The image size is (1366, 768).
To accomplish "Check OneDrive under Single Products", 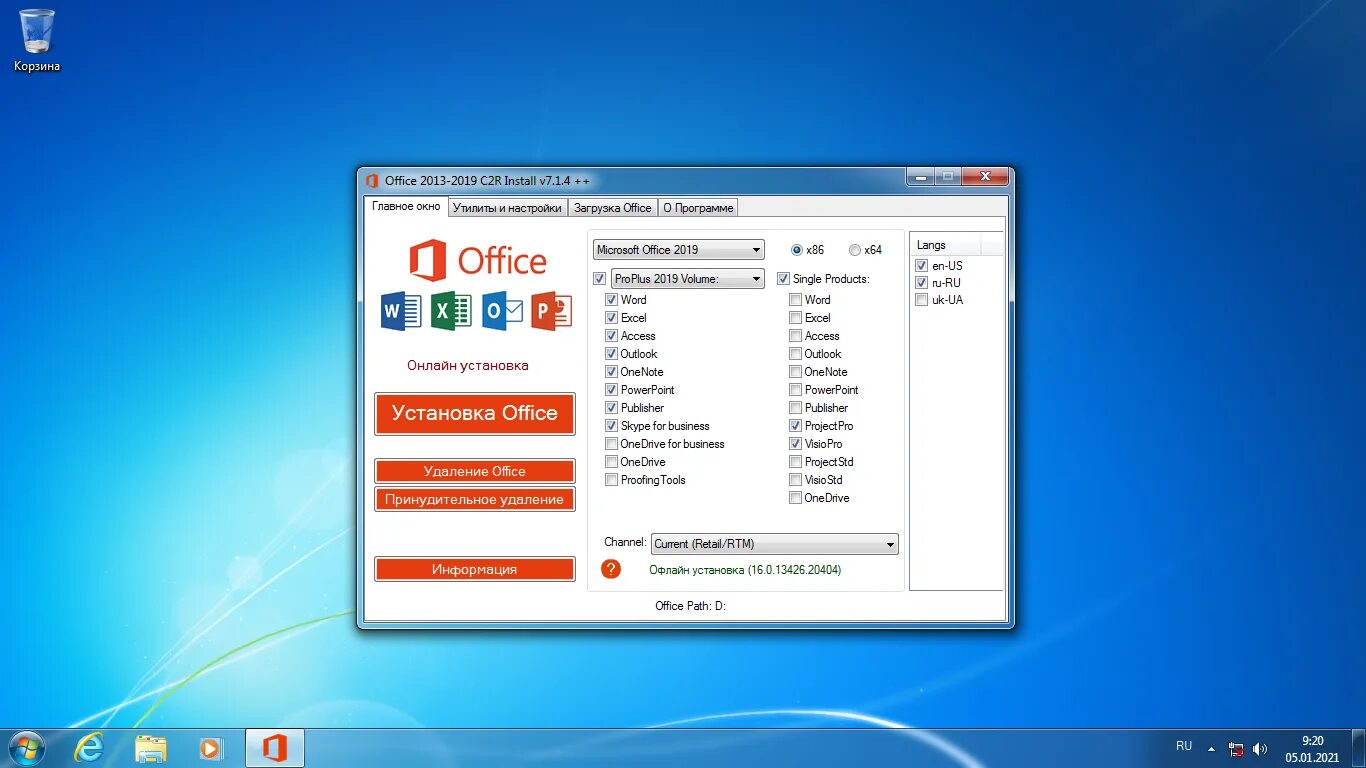I will [795, 498].
